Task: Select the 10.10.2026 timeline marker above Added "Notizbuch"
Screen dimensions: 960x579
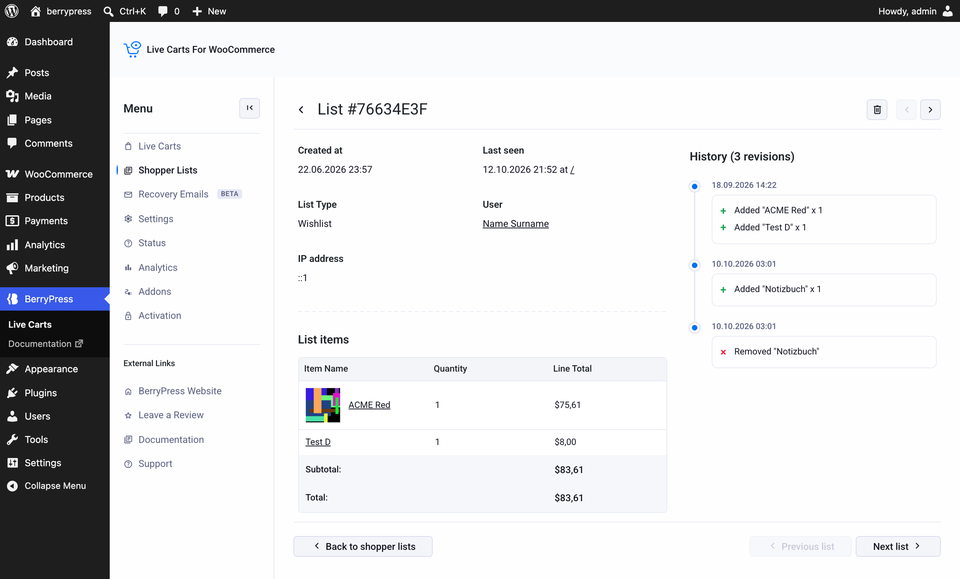Action: 694,265
